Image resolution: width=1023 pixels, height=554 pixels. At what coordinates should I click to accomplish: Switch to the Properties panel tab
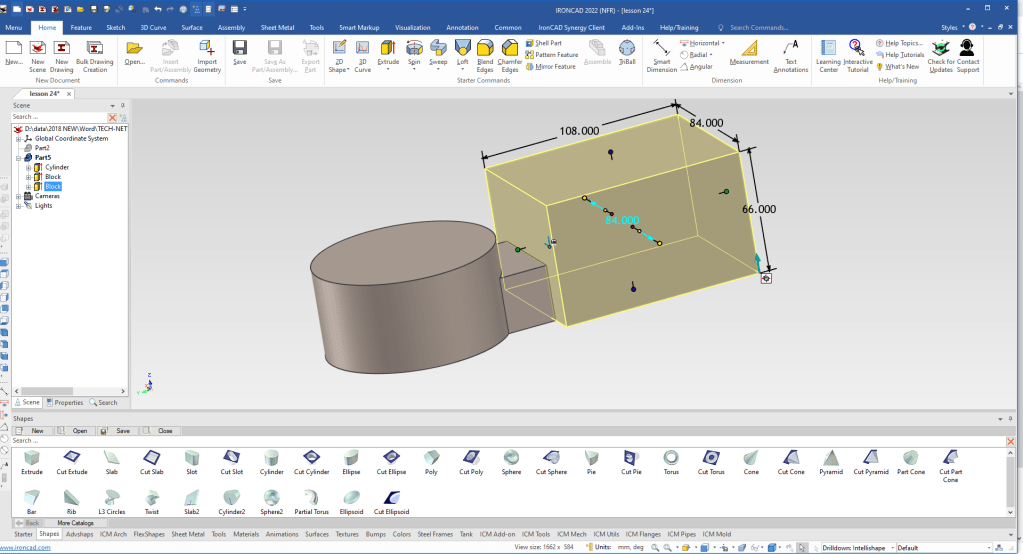(65, 402)
